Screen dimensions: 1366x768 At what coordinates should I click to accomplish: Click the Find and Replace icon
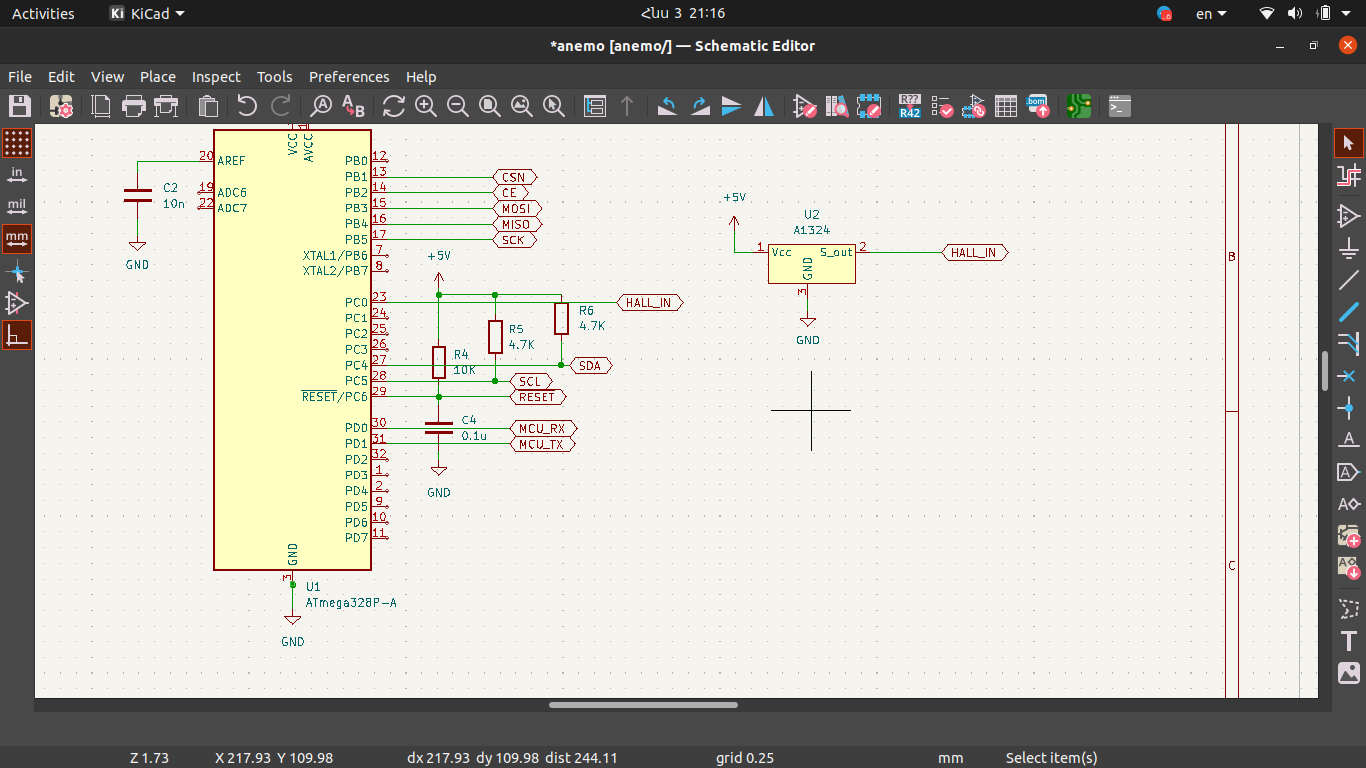point(354,106)
